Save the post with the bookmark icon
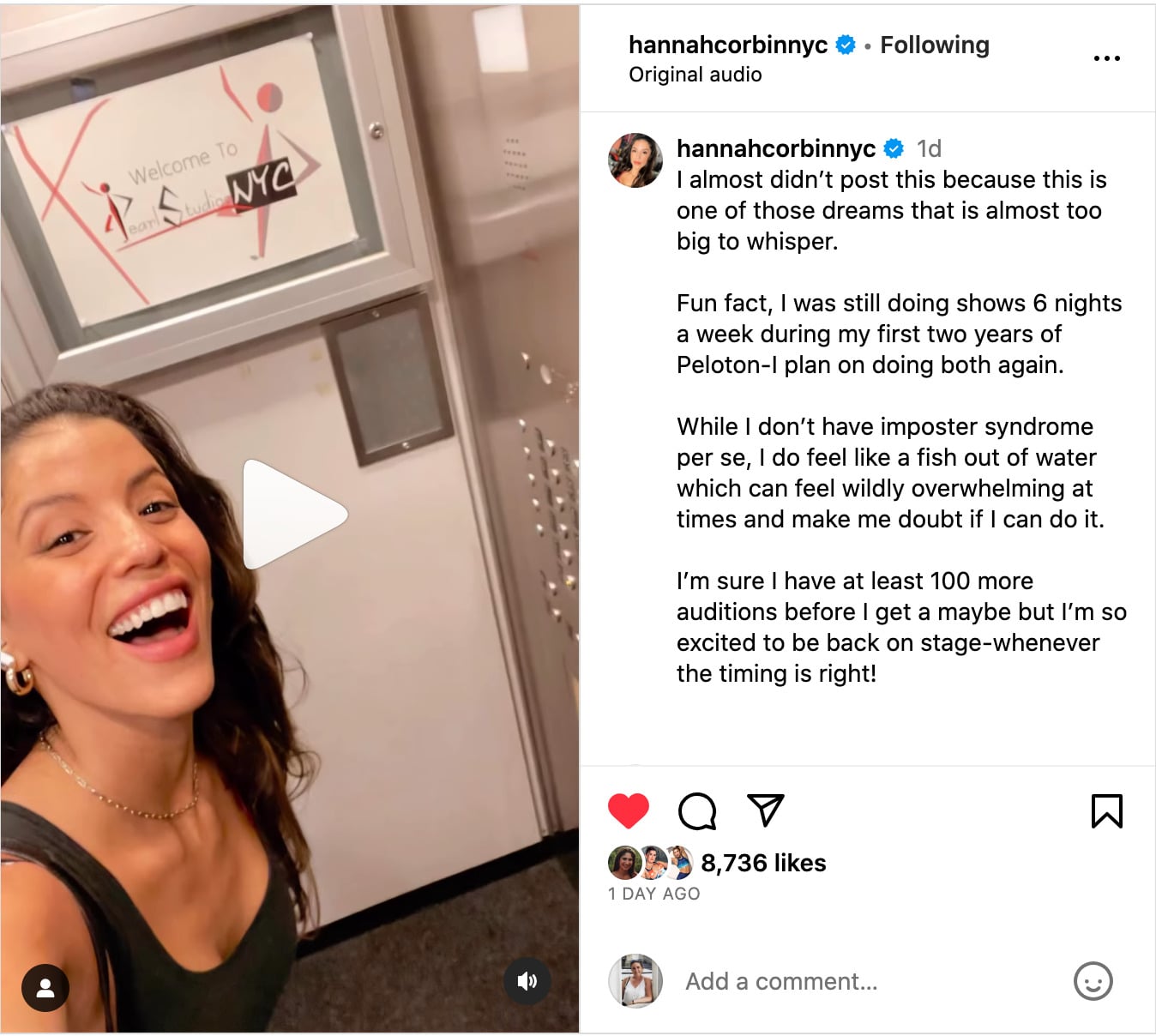Screen dimensions: 1156x1036 (1108, 809)
